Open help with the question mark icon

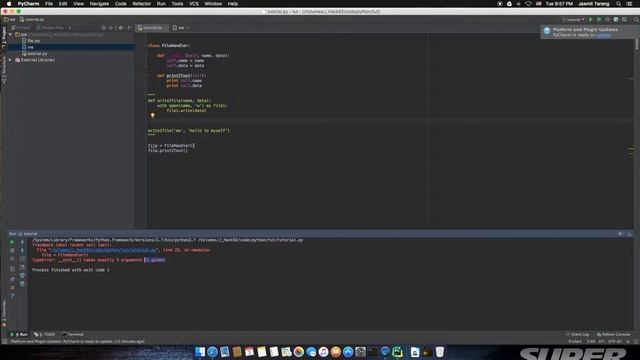(12, 296)
